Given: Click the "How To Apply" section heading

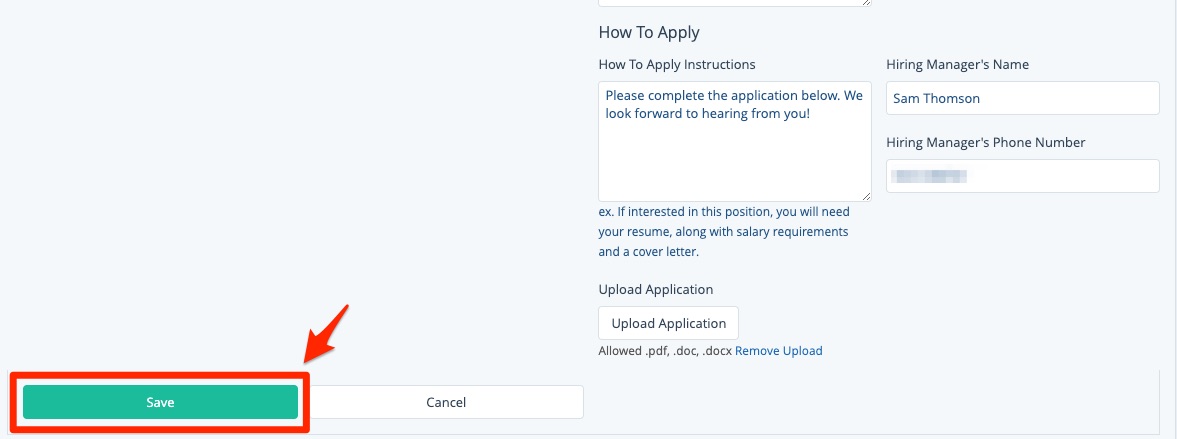Looking at the screenshot, I should pos(649,32).
